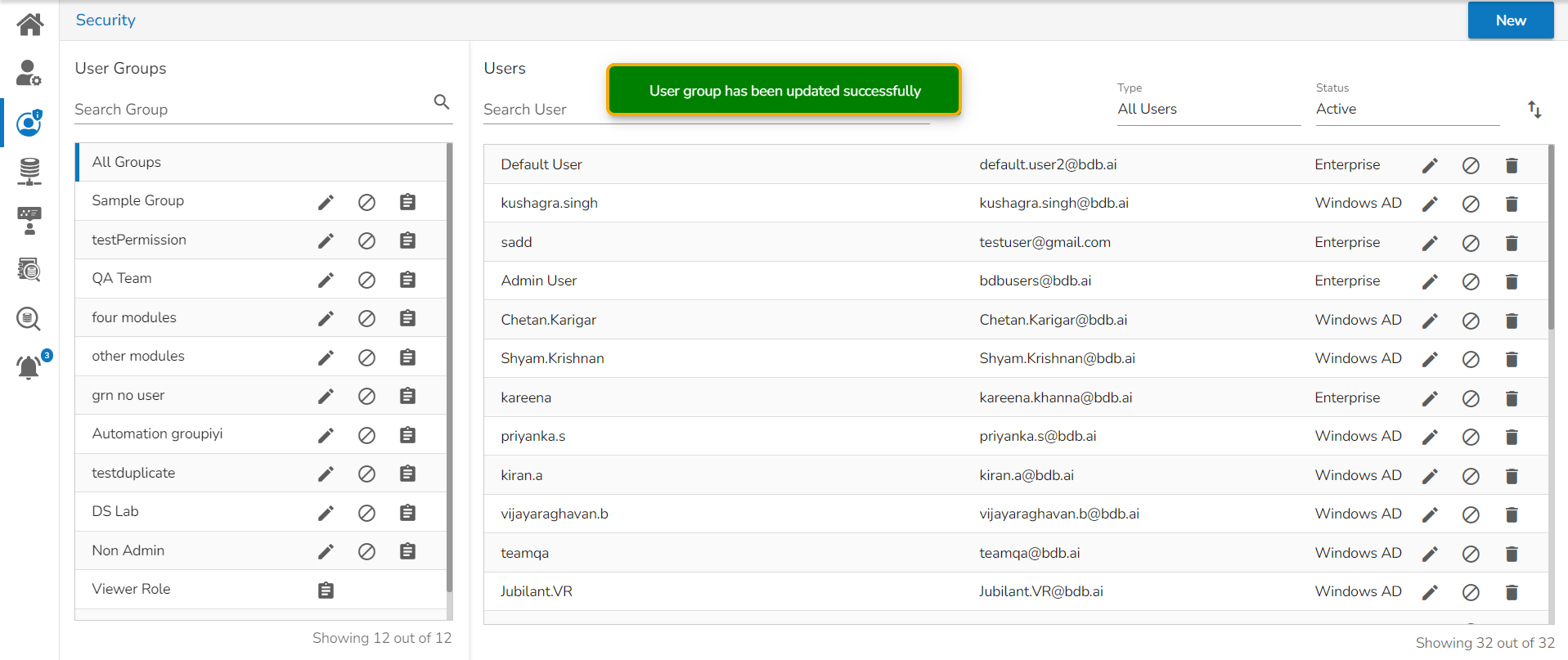This screenshot has width=1568, height=660.
Task: Deactivate the Admin User account
Action: pos(1470,282)
